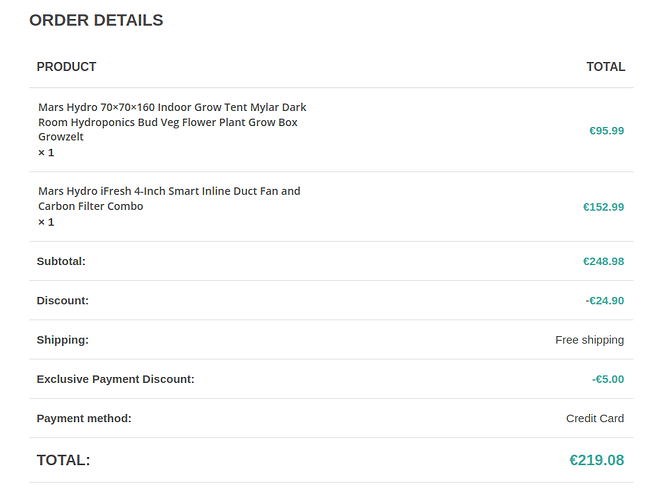669x500 pixels.
Task: Click the × 1 quantity under grow tent
Action: 46,153
